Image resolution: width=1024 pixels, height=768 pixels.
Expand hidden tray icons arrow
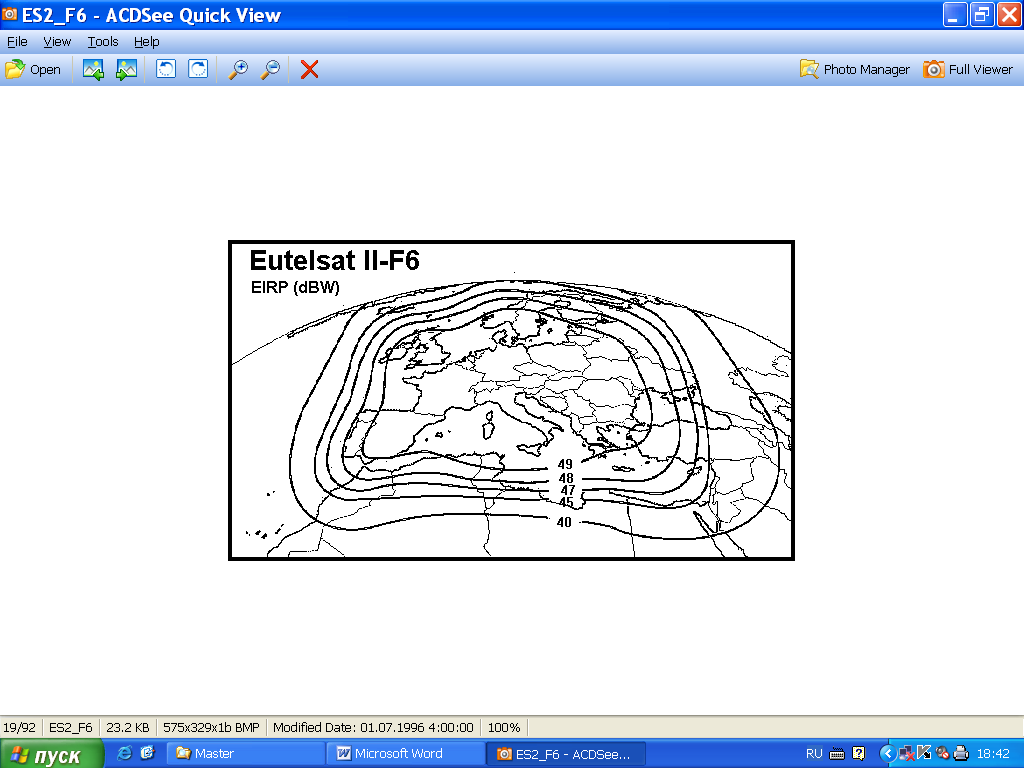pyautogui.click(x=887, y=754)
